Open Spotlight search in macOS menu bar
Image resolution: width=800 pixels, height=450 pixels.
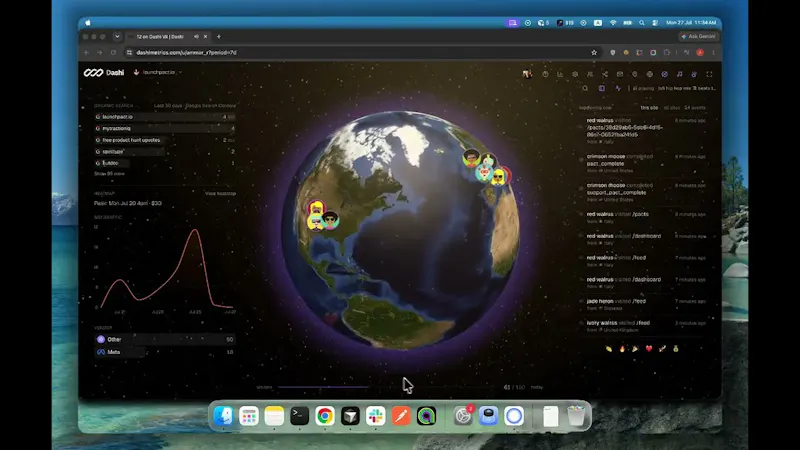click(642, 23)
